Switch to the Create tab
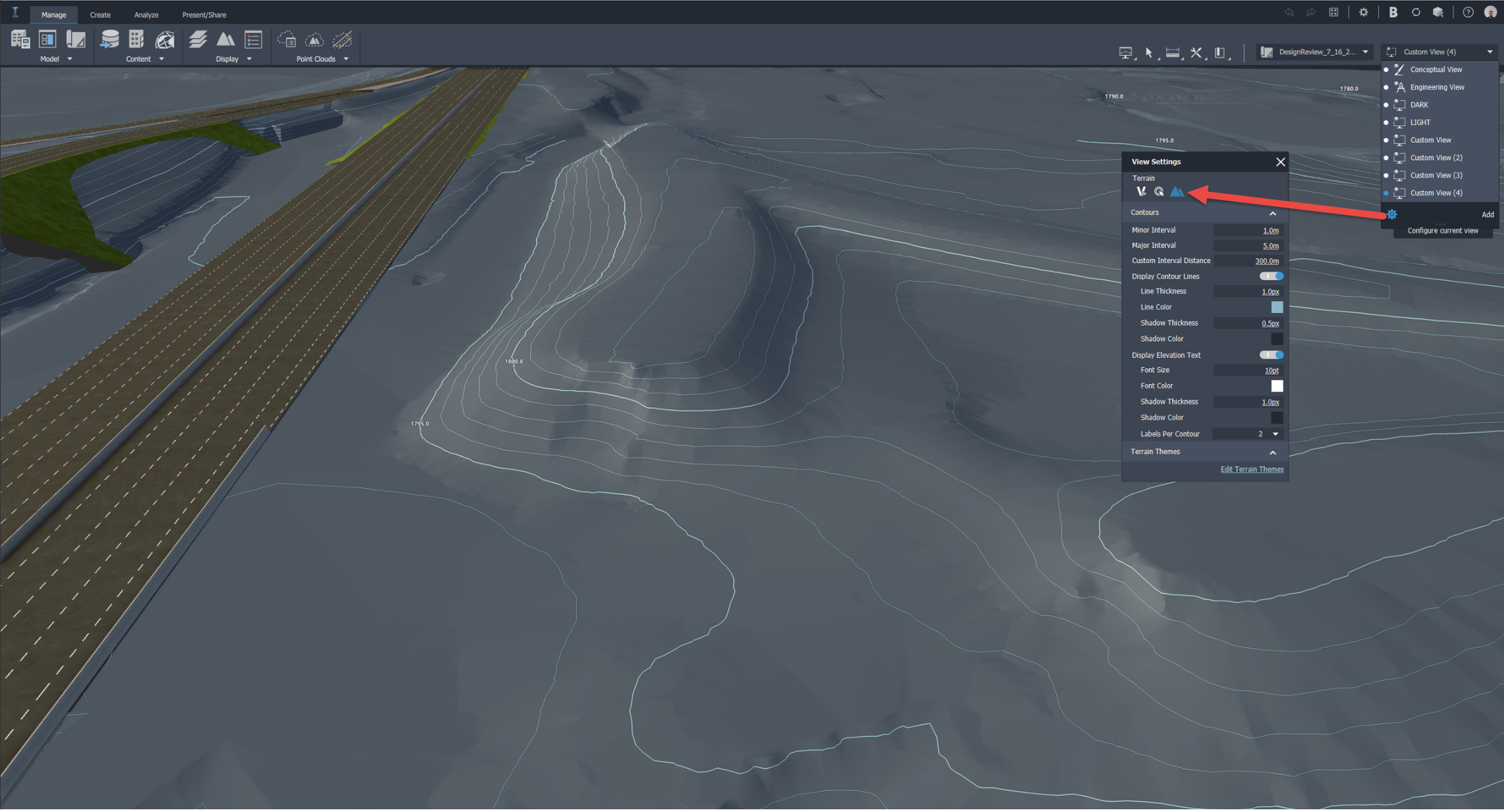The height and width of the screenshot is (812, 1504). (100, 15)
